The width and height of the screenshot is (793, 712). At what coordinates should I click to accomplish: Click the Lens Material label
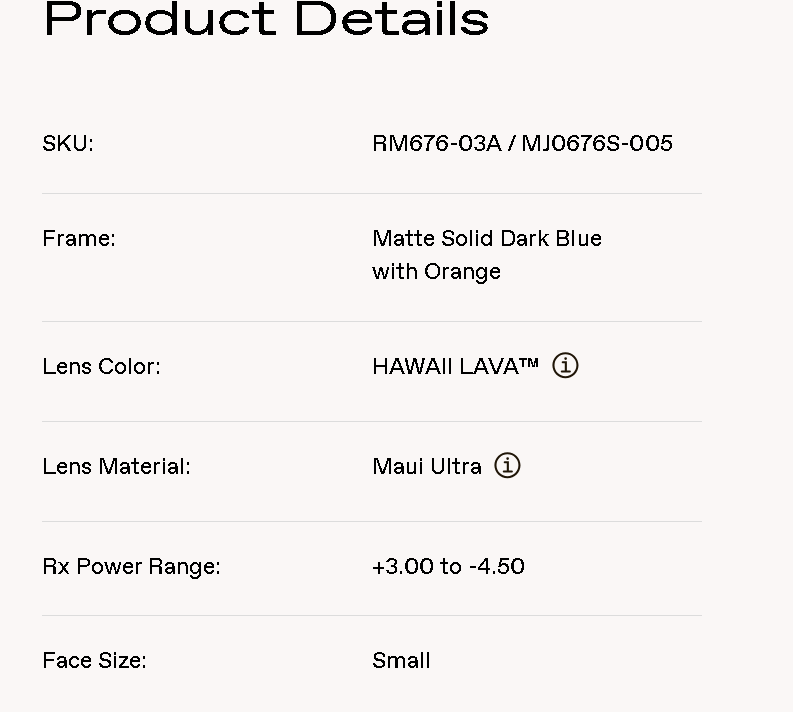click(116, 466)
